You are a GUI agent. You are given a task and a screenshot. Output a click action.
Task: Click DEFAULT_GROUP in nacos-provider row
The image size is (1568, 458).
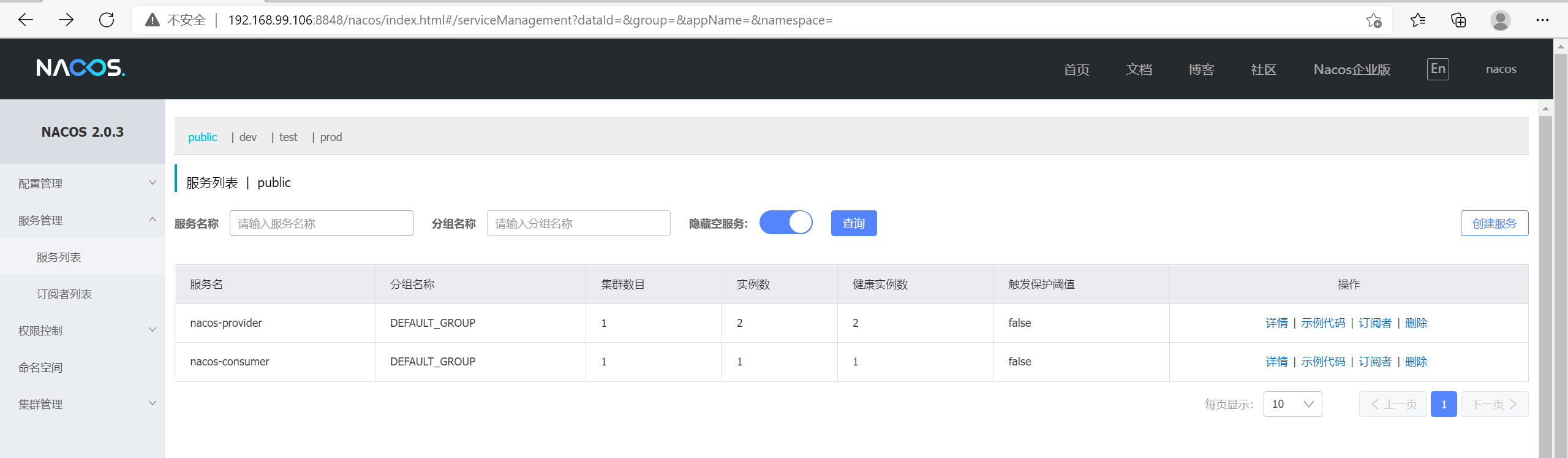click(x=432, y=323)
